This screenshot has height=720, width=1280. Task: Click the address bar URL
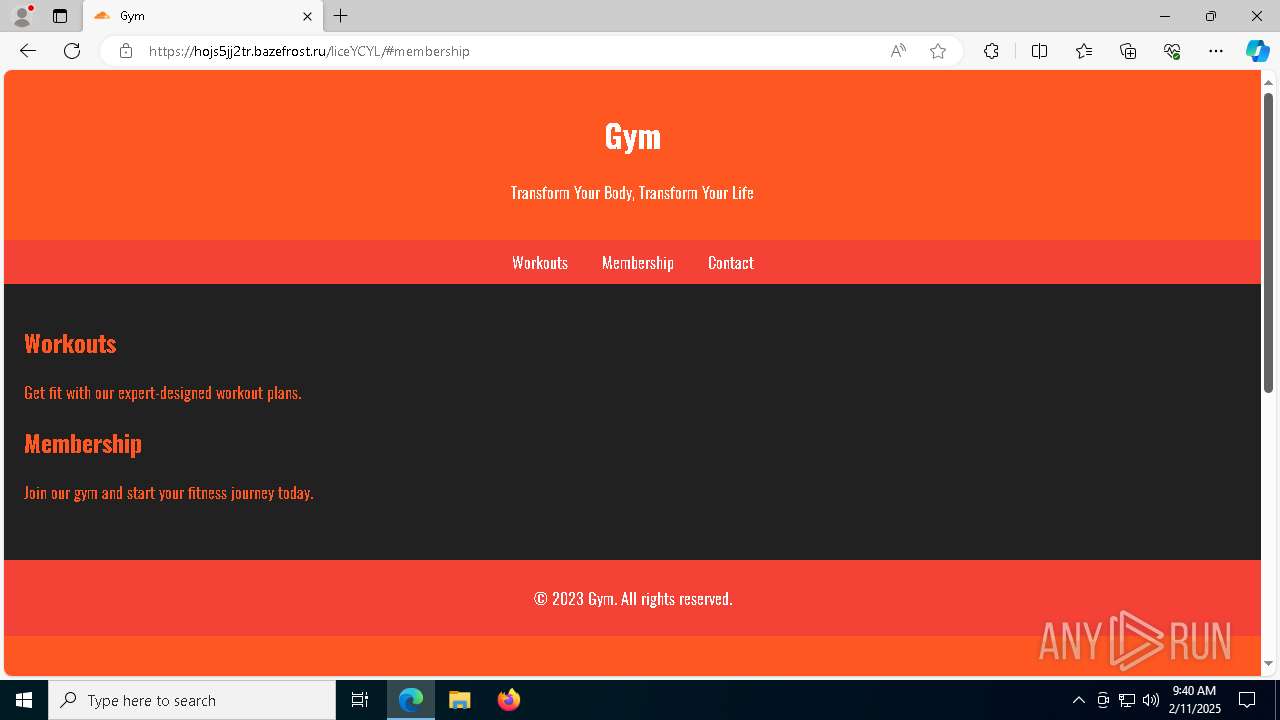pos(309,51)
